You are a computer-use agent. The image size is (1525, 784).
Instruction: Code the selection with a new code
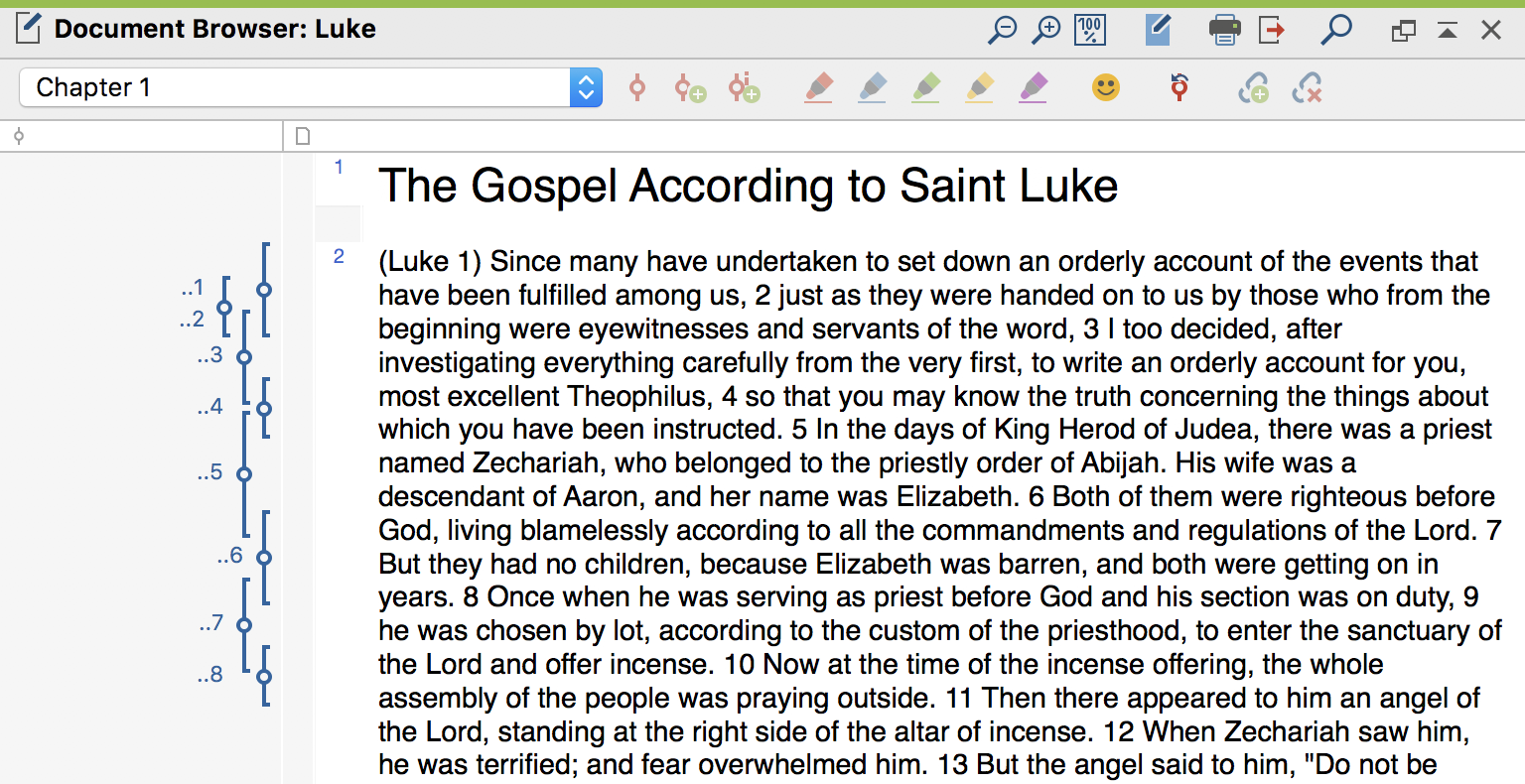690,88
